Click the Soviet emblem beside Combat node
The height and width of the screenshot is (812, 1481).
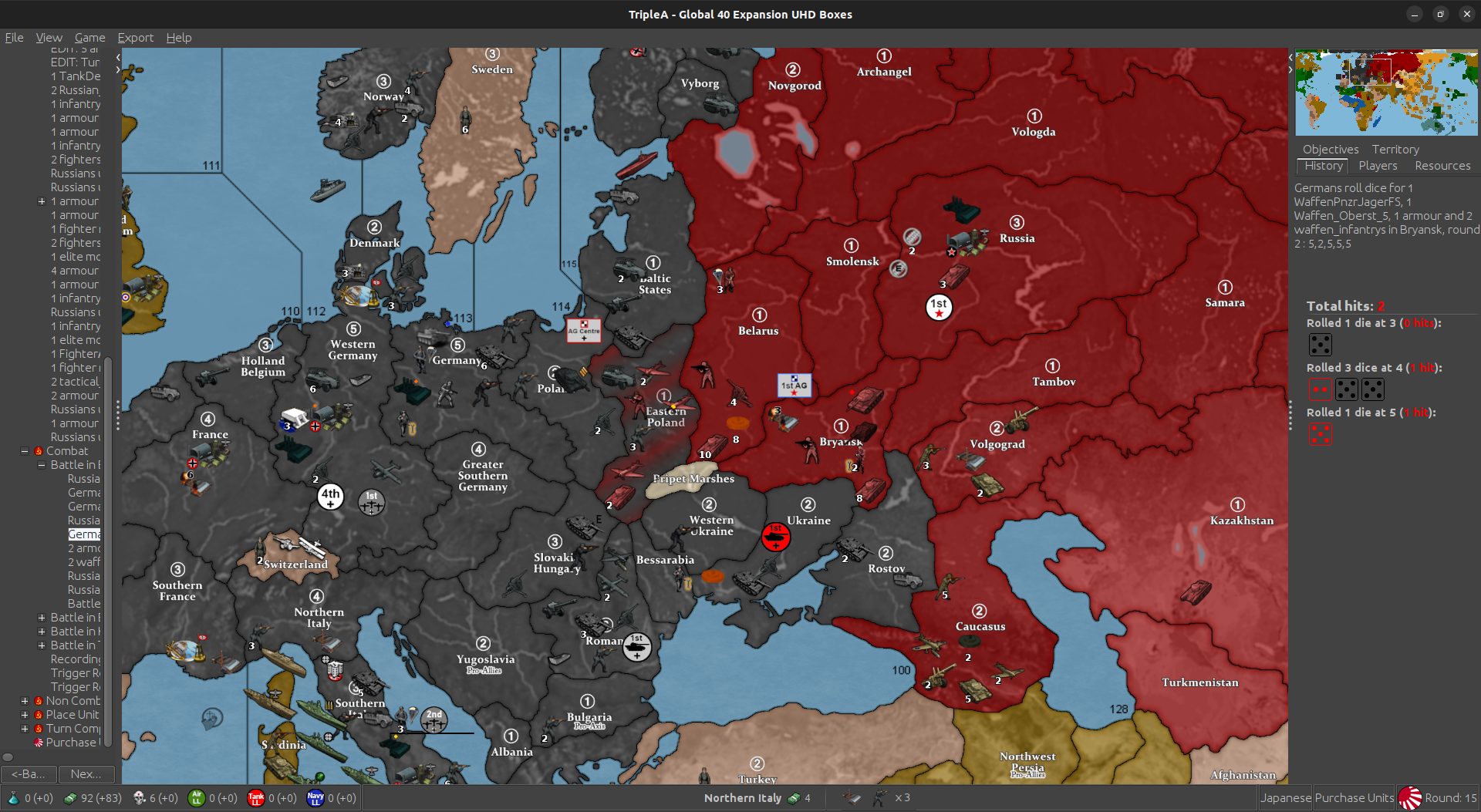39,451
